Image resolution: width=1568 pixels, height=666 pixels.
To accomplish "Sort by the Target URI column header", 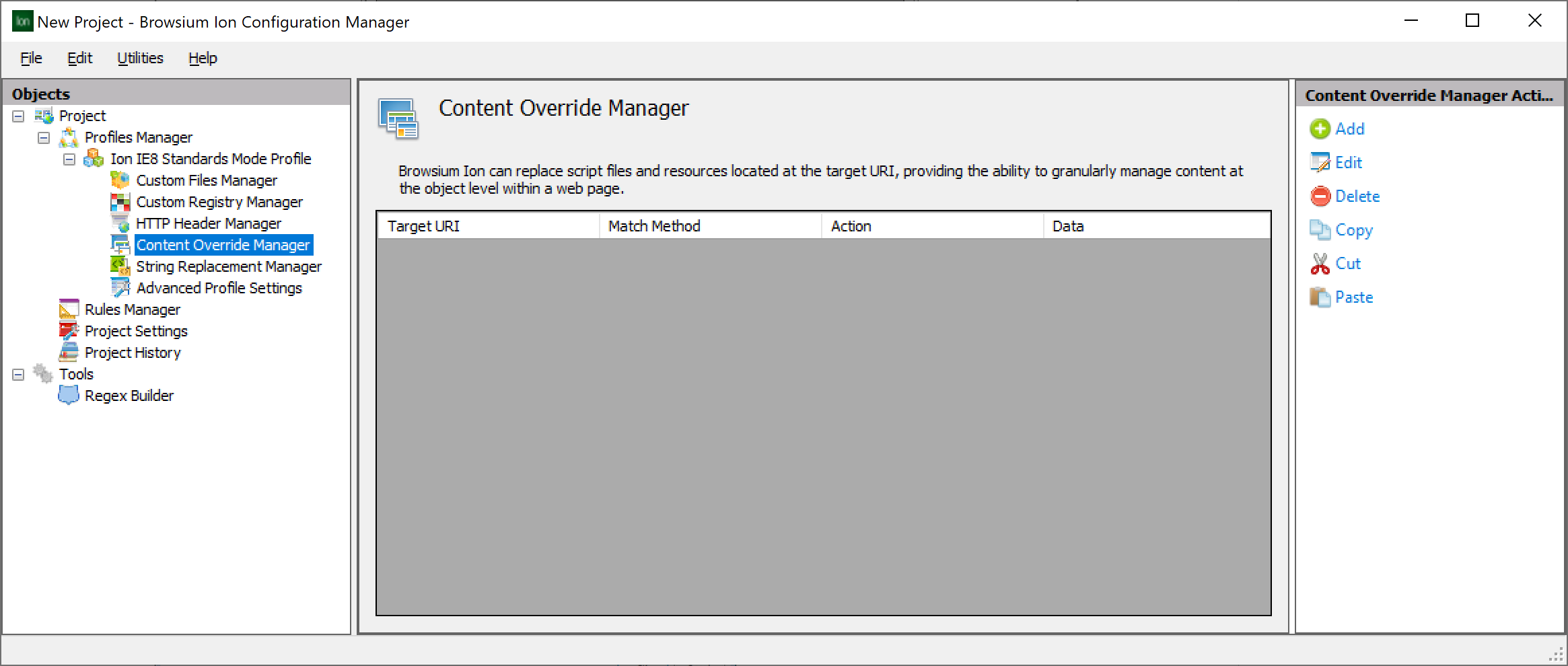I will (488, 225).
